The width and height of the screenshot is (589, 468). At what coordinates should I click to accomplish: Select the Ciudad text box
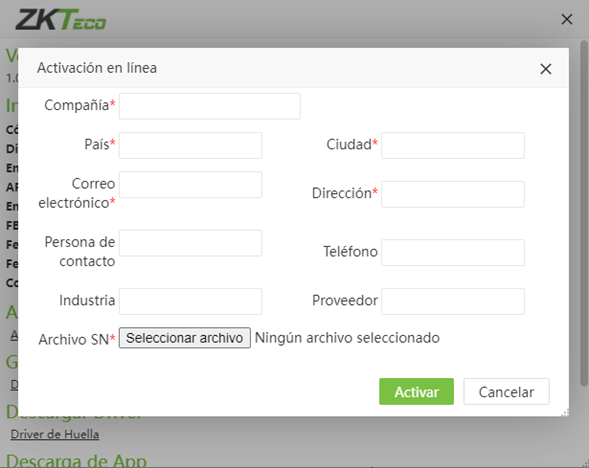click(x=453, y=145)
